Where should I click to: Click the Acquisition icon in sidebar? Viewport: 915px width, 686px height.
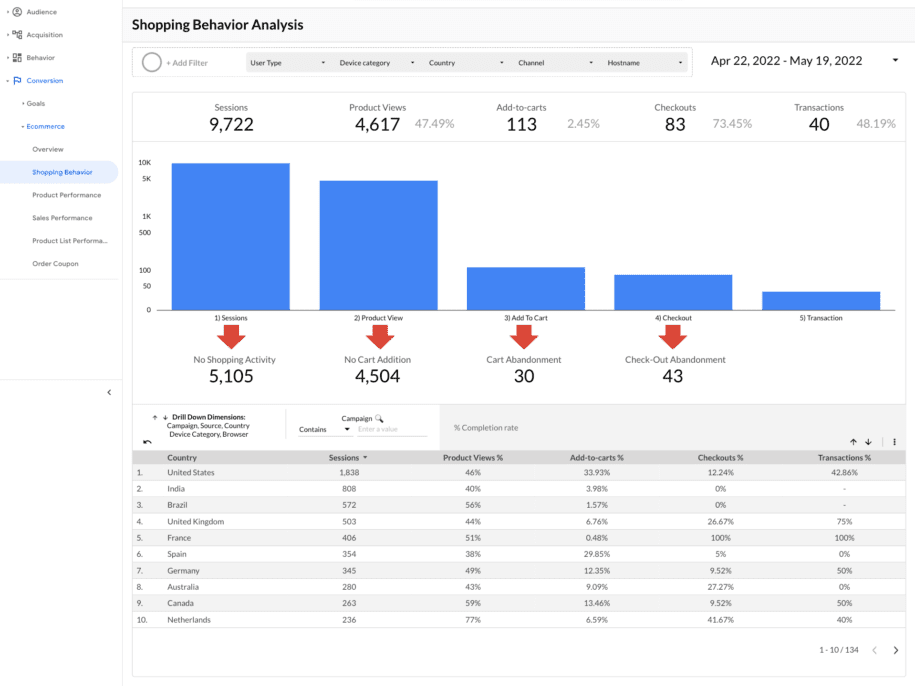pyautogui.click(x=17, y=35)
